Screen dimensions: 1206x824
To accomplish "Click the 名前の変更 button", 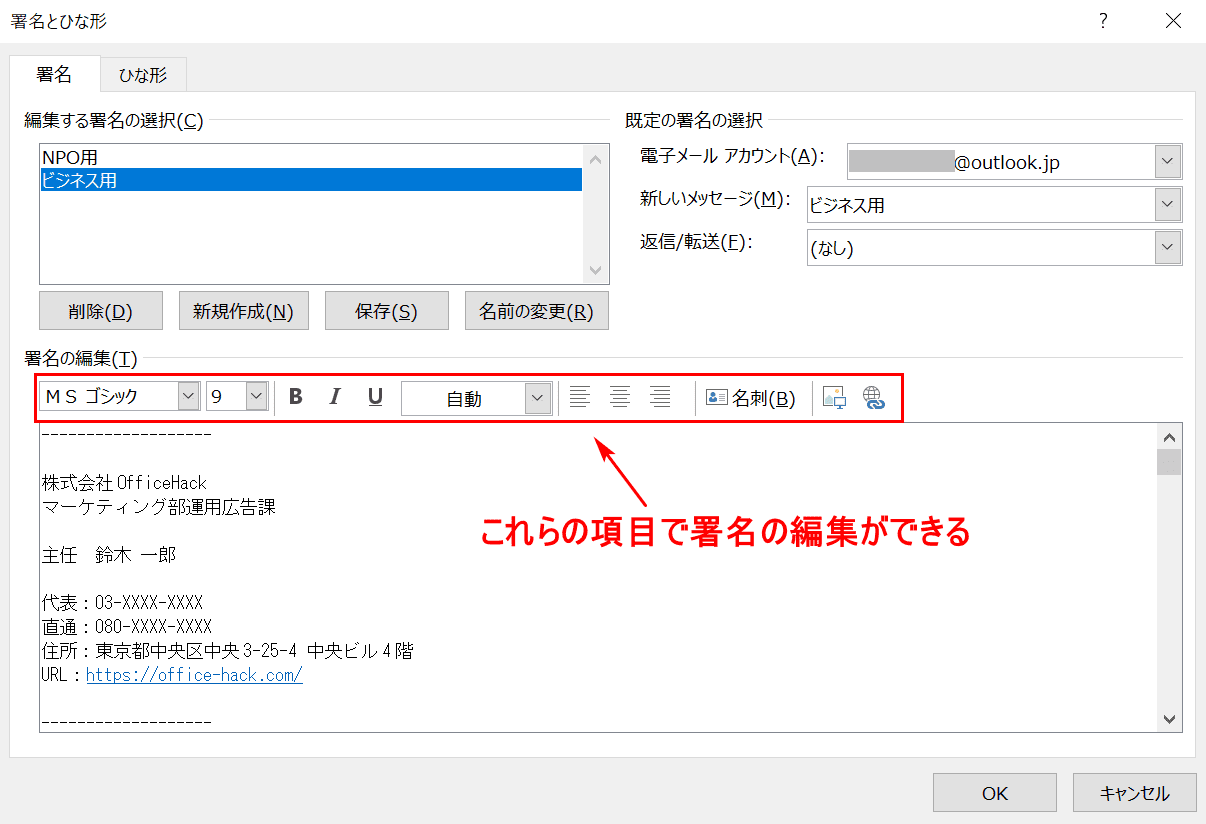I will 536,311.
